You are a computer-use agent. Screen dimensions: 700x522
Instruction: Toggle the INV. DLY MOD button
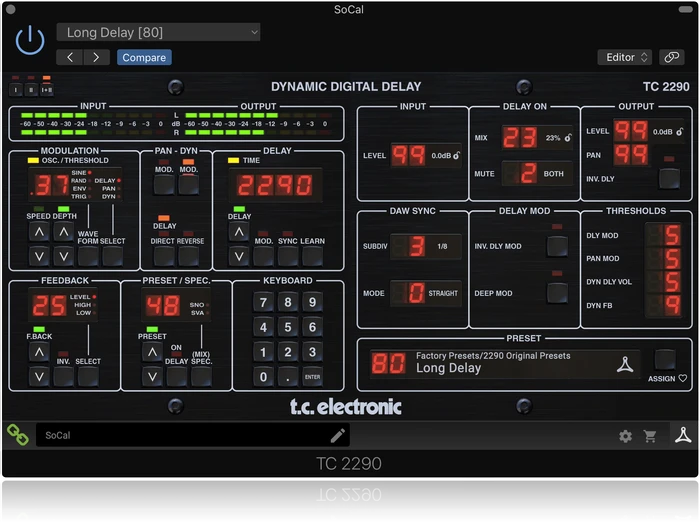558,246
